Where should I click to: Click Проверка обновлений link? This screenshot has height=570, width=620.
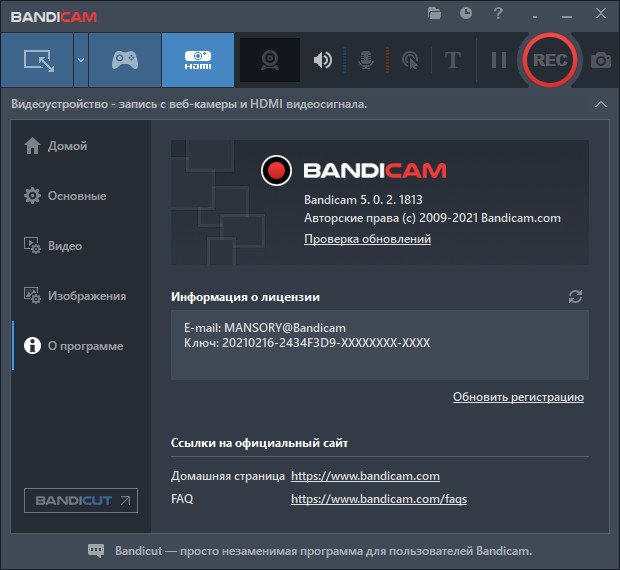[367, 239]
